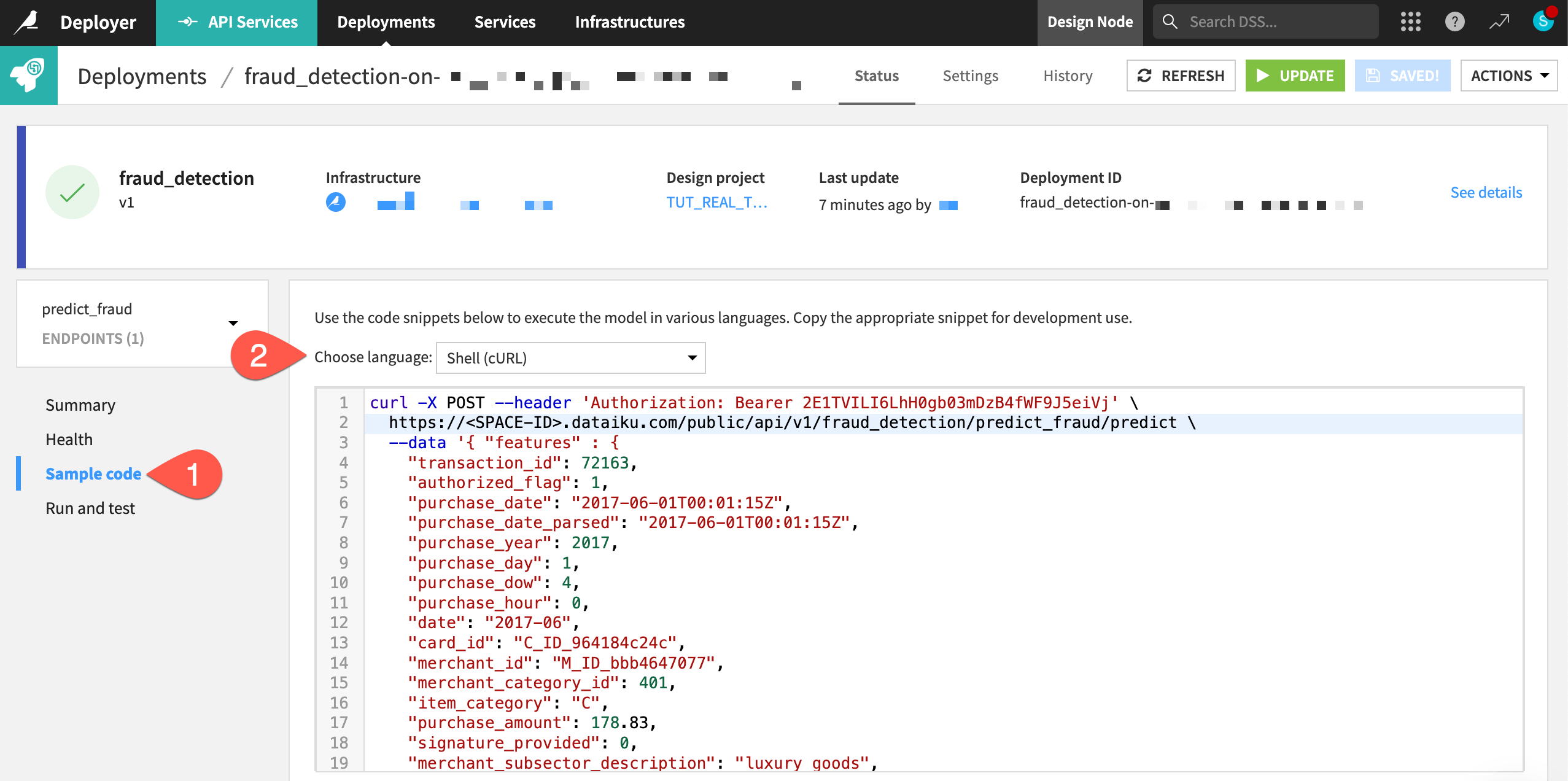Click the "merchant_category_id": 401 line
The image size is (1568, 781).
542,683
